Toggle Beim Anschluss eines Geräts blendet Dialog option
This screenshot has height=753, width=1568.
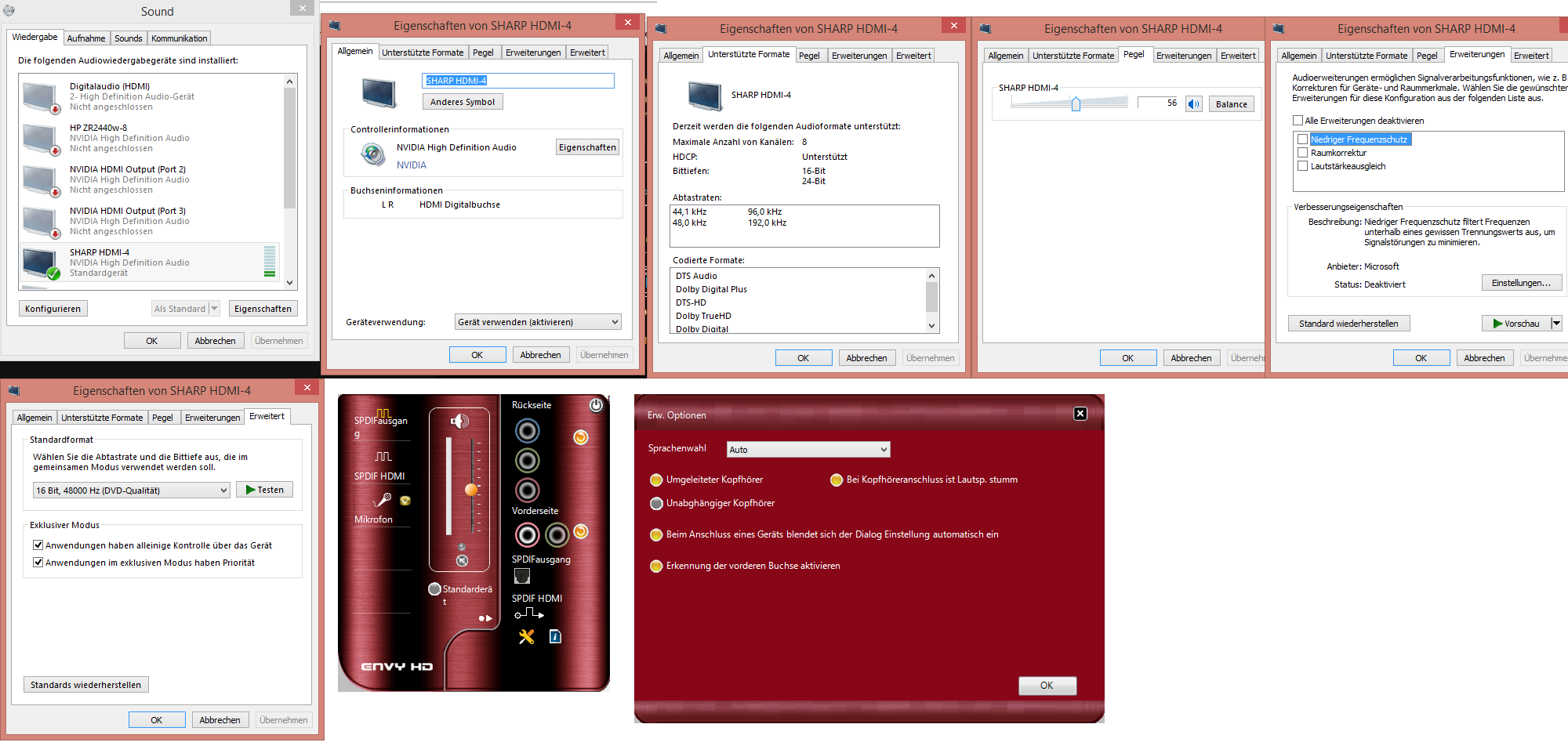point(656,534)
